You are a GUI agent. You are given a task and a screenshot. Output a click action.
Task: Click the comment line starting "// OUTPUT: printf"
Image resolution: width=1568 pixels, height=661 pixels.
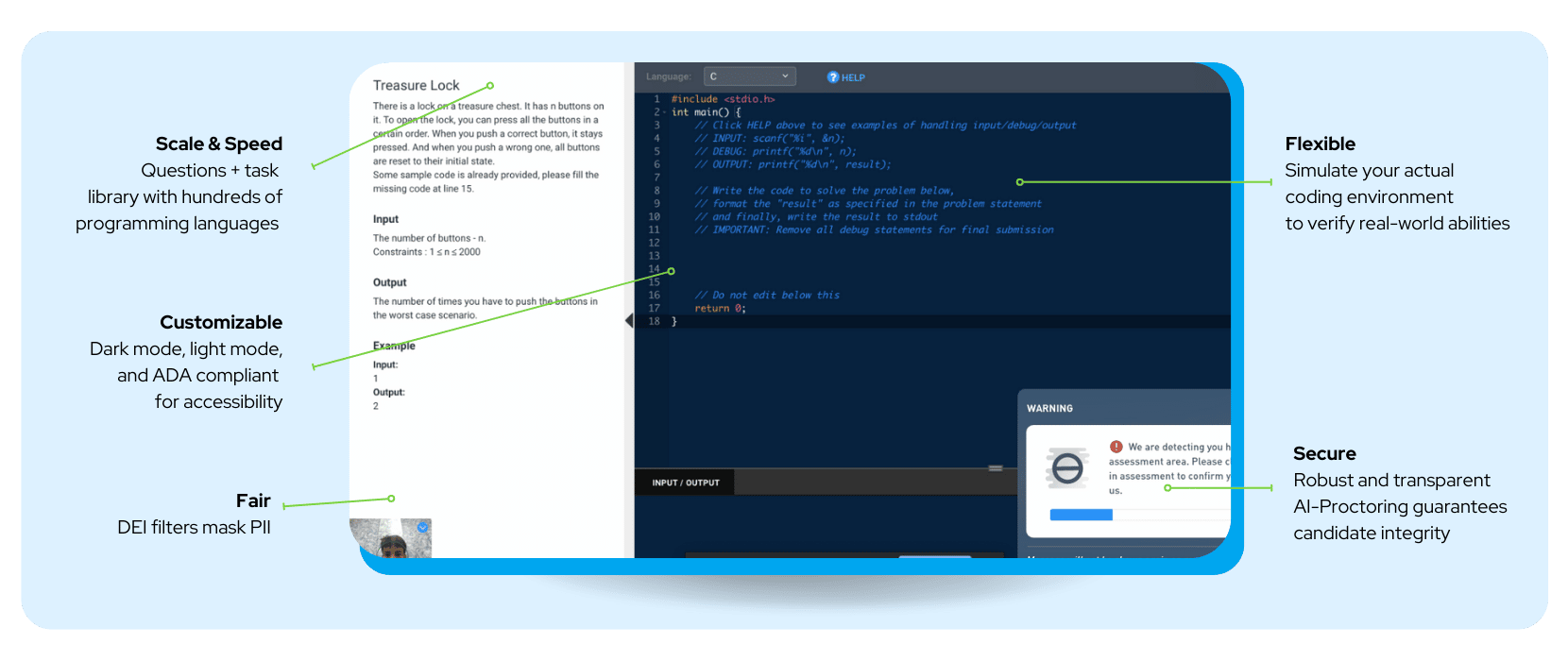[793, 164]
